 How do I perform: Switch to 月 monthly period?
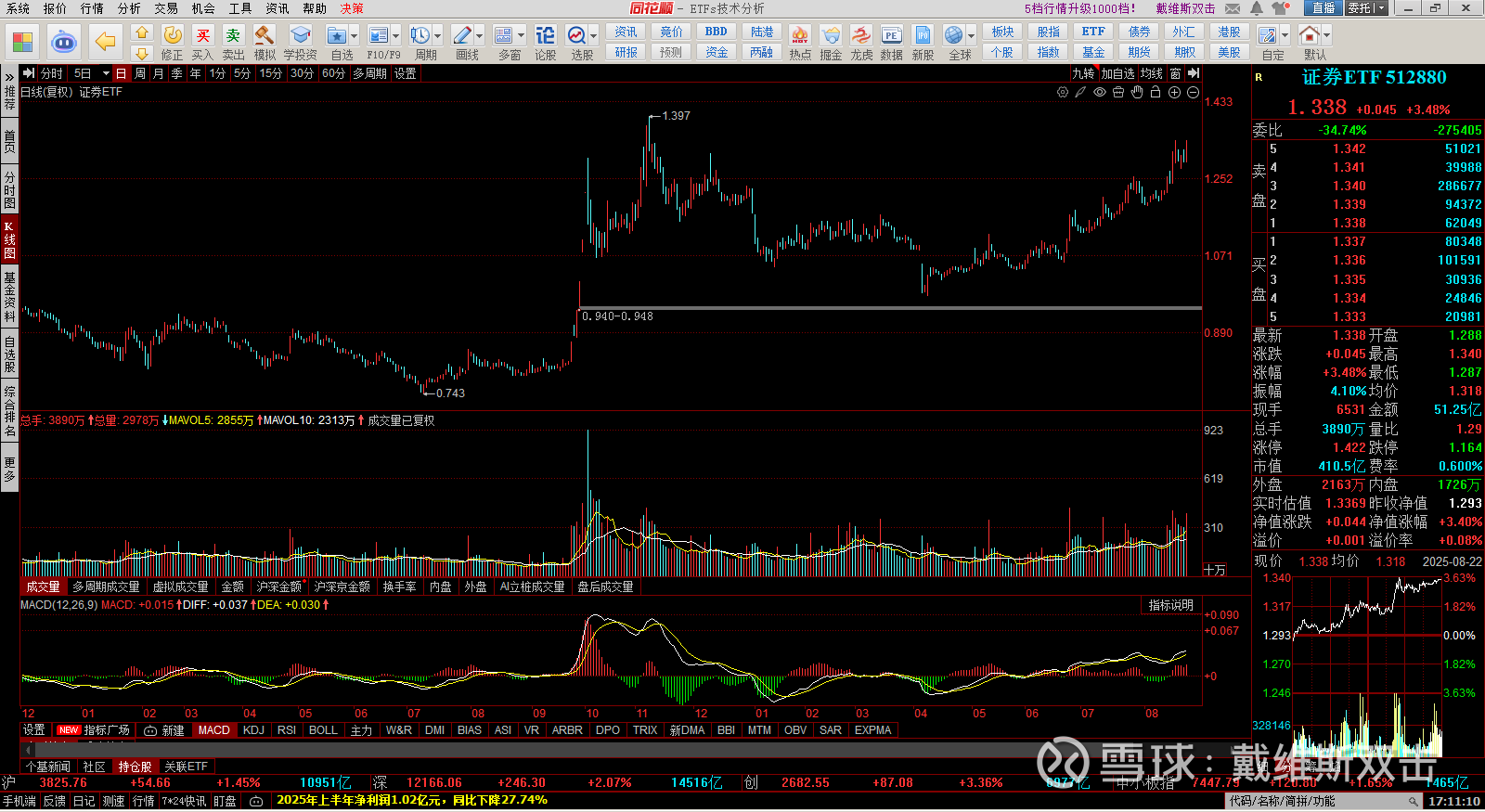(x=159, y=73)
